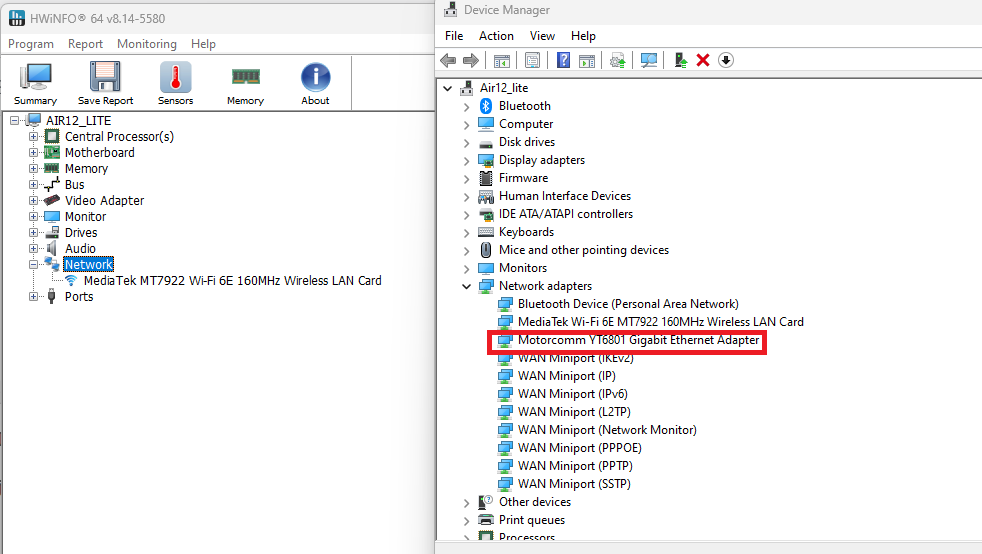
Task: Select Print queues category
Action: click(532, 520)
